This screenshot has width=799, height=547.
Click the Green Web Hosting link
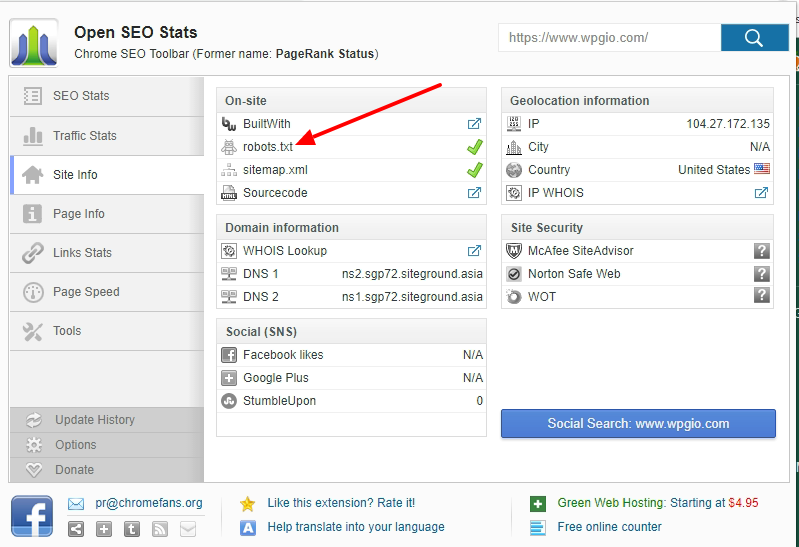pos(658,503)
